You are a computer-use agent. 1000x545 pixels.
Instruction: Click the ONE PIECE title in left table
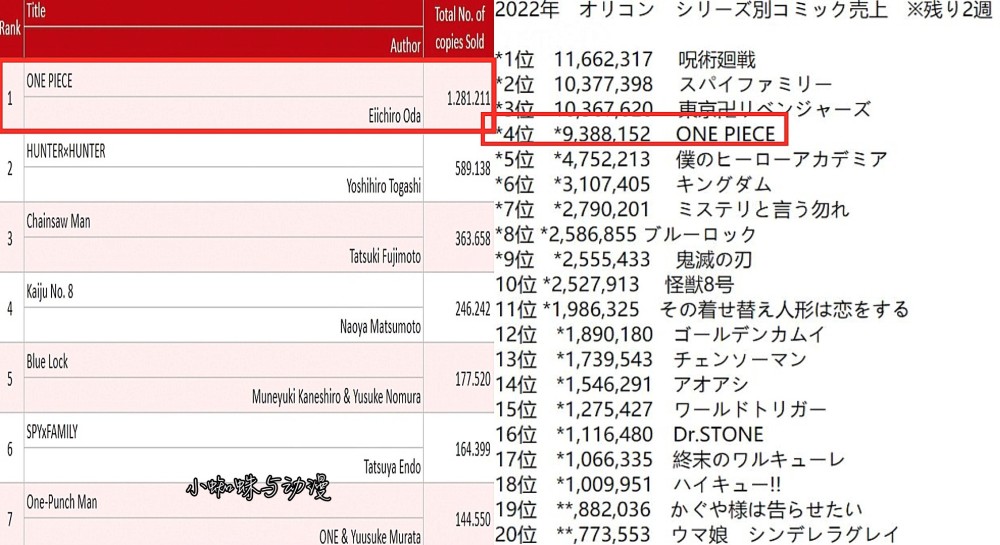click(x=50, y=82)
